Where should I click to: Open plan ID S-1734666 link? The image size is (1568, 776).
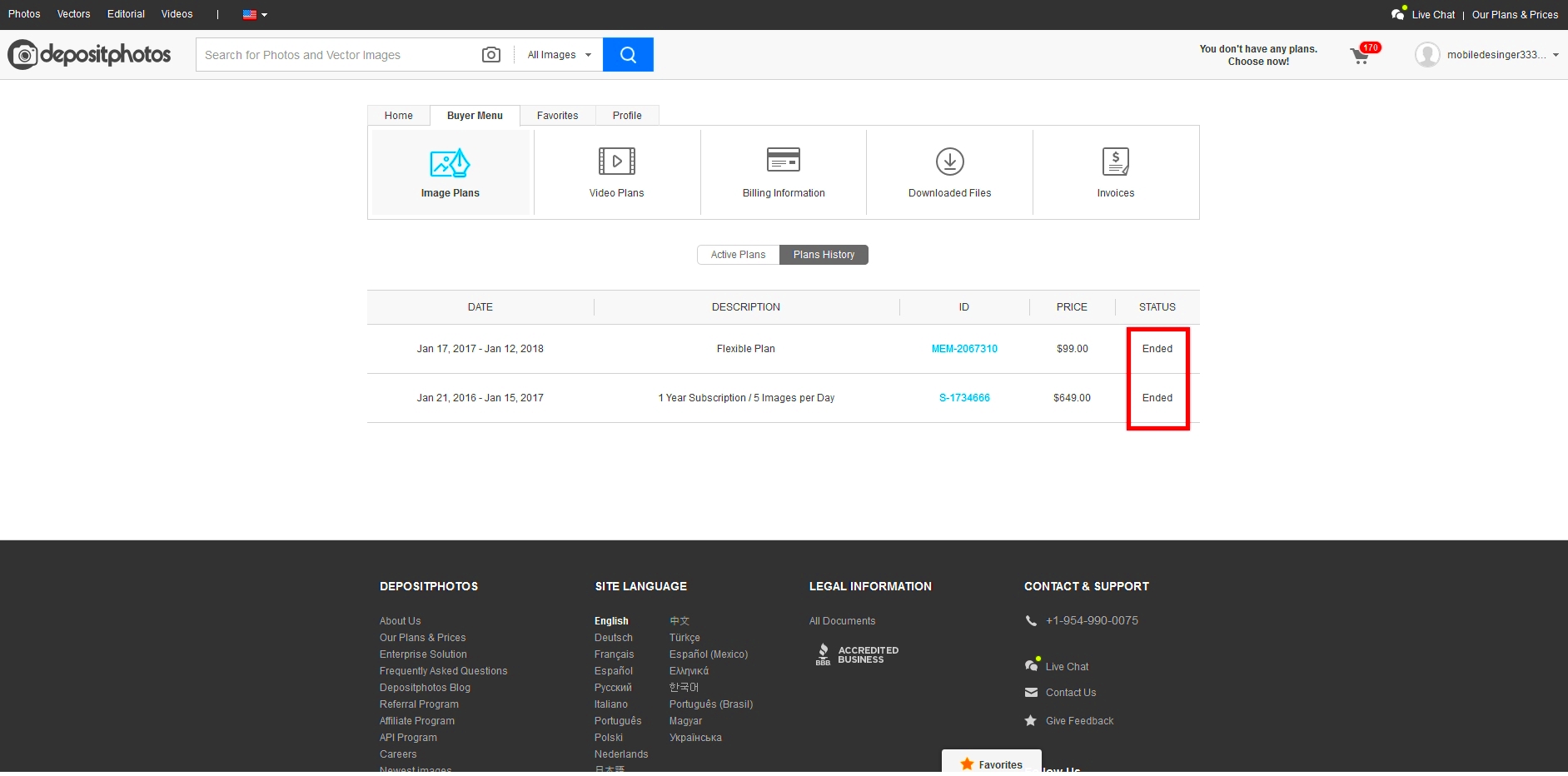click(964, 398)
